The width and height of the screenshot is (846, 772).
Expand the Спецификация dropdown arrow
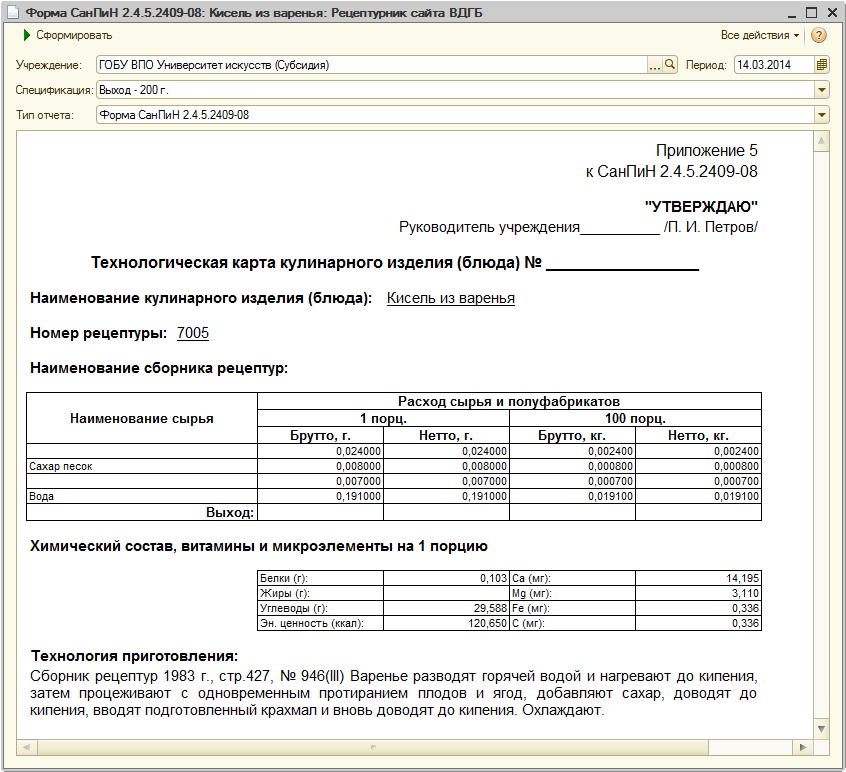(821, 90)
